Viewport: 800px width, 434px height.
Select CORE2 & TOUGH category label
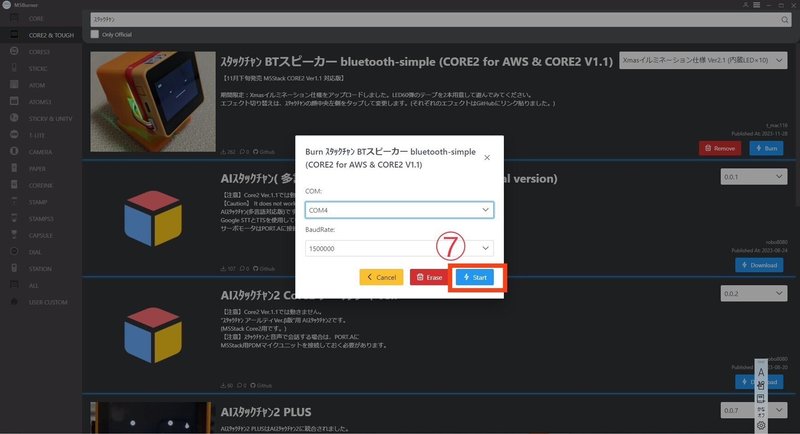pyautogui.click(x=51, y=35)
